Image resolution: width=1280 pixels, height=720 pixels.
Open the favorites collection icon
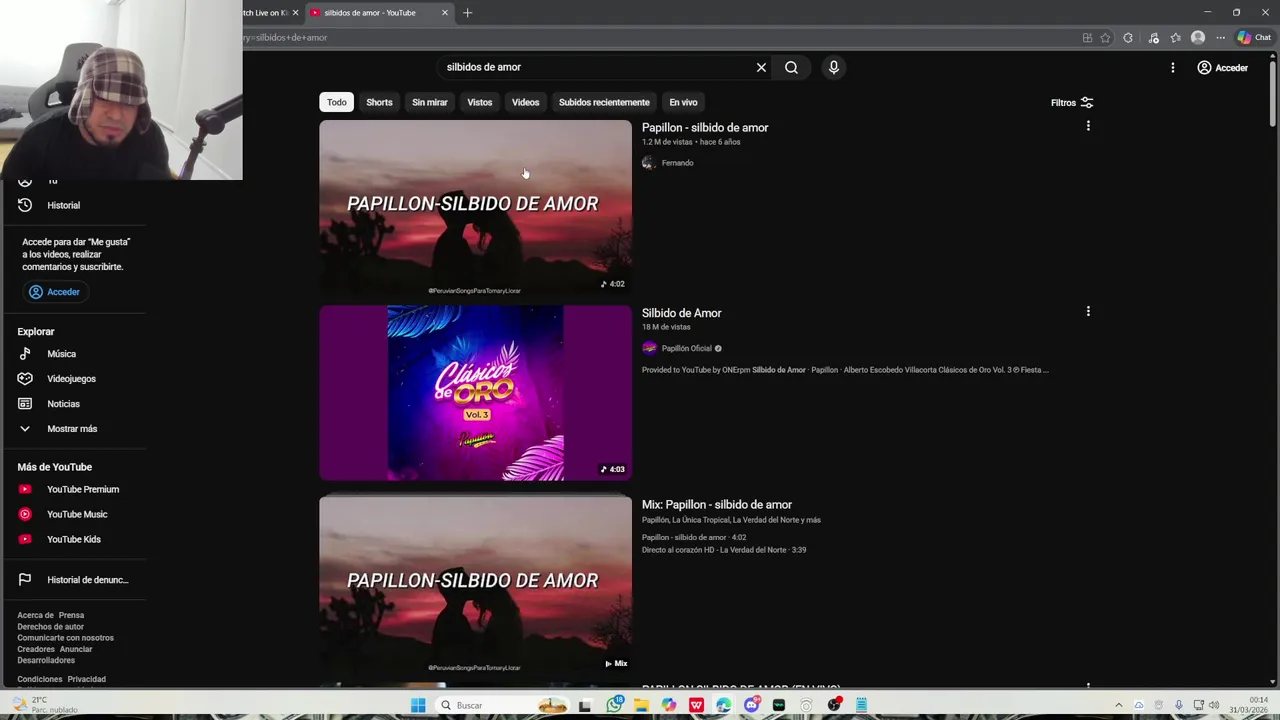(1175, 38)
